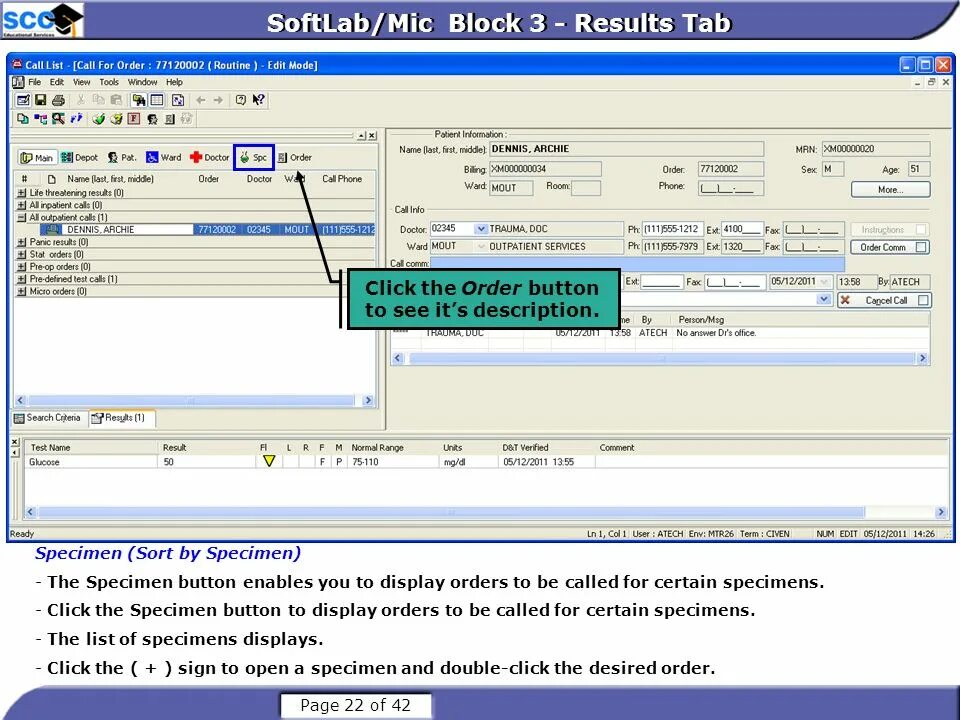Click the binoculars Find toolbar icon
Image resolution: width=960 pixels, height=720 pixels.
[139, 100]
